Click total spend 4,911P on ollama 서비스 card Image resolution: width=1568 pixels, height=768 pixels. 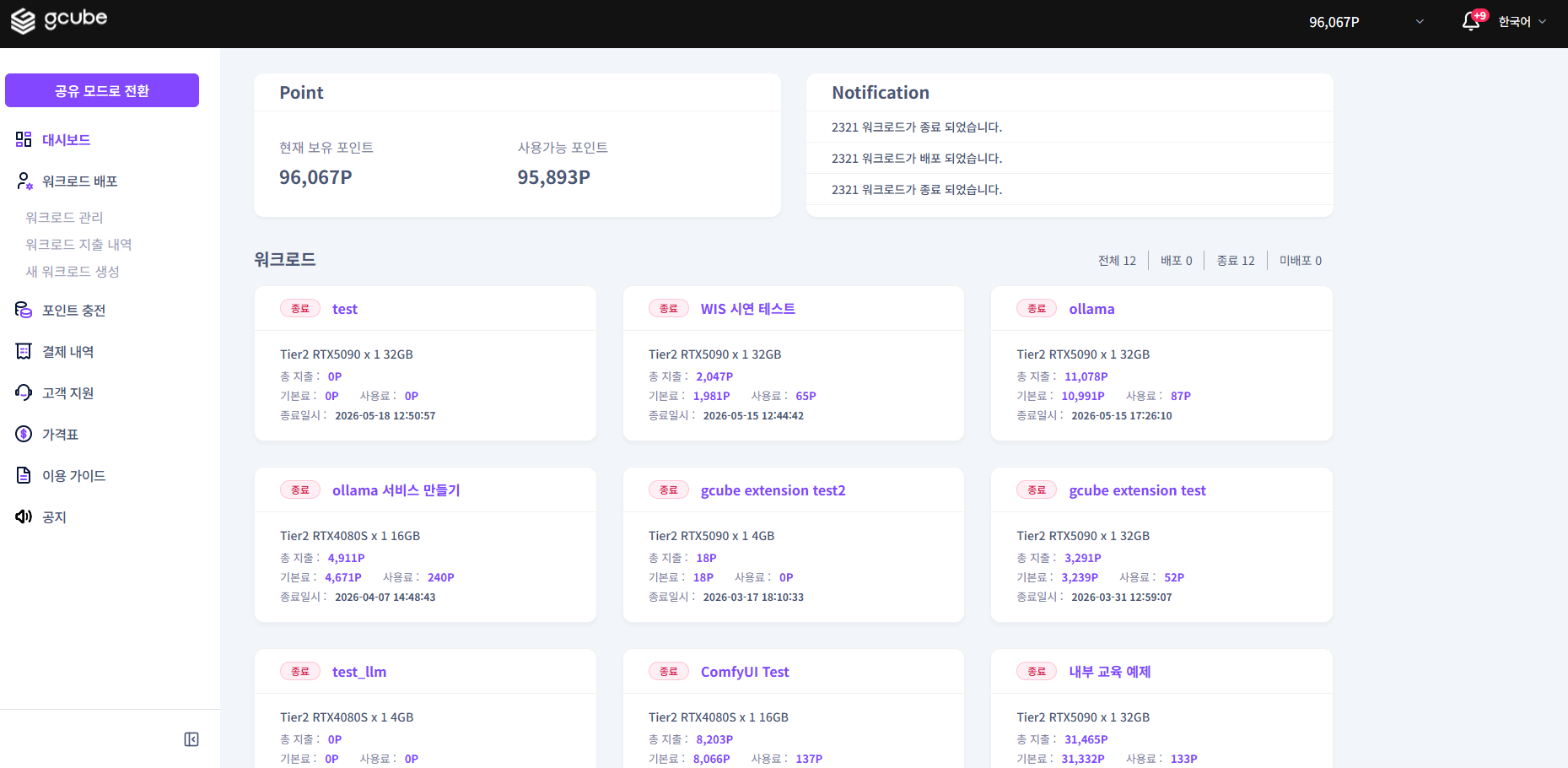pyautogui.click(x=347, y=558)
